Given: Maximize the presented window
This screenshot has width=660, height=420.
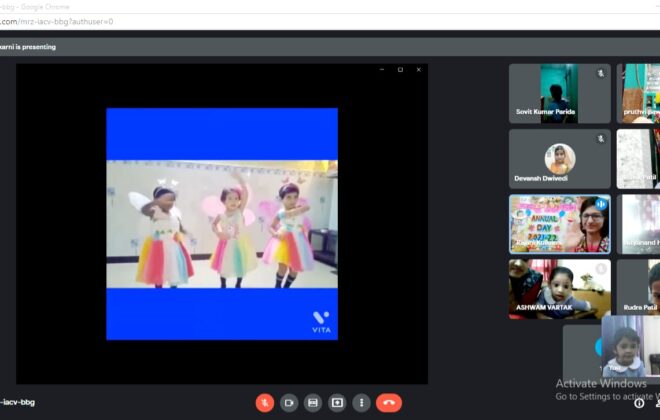Looking at the screenshot, I should tap(400, 70).
